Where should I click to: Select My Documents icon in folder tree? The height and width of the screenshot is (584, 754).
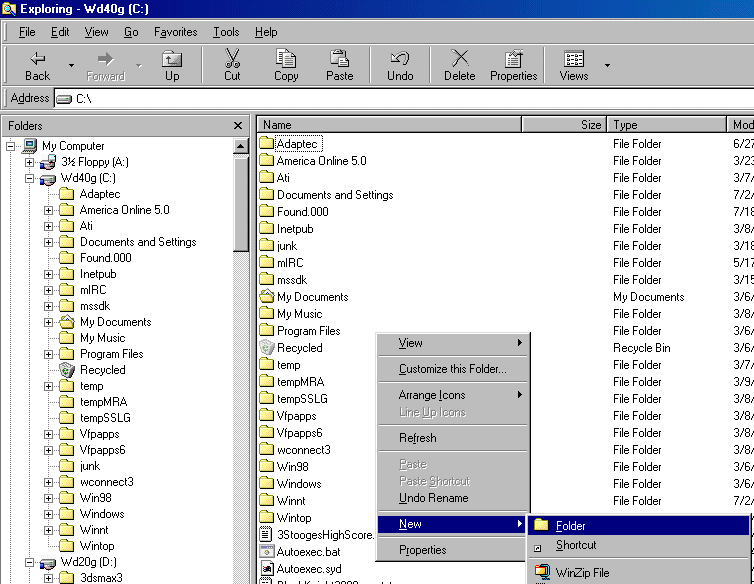coord(67,322)
